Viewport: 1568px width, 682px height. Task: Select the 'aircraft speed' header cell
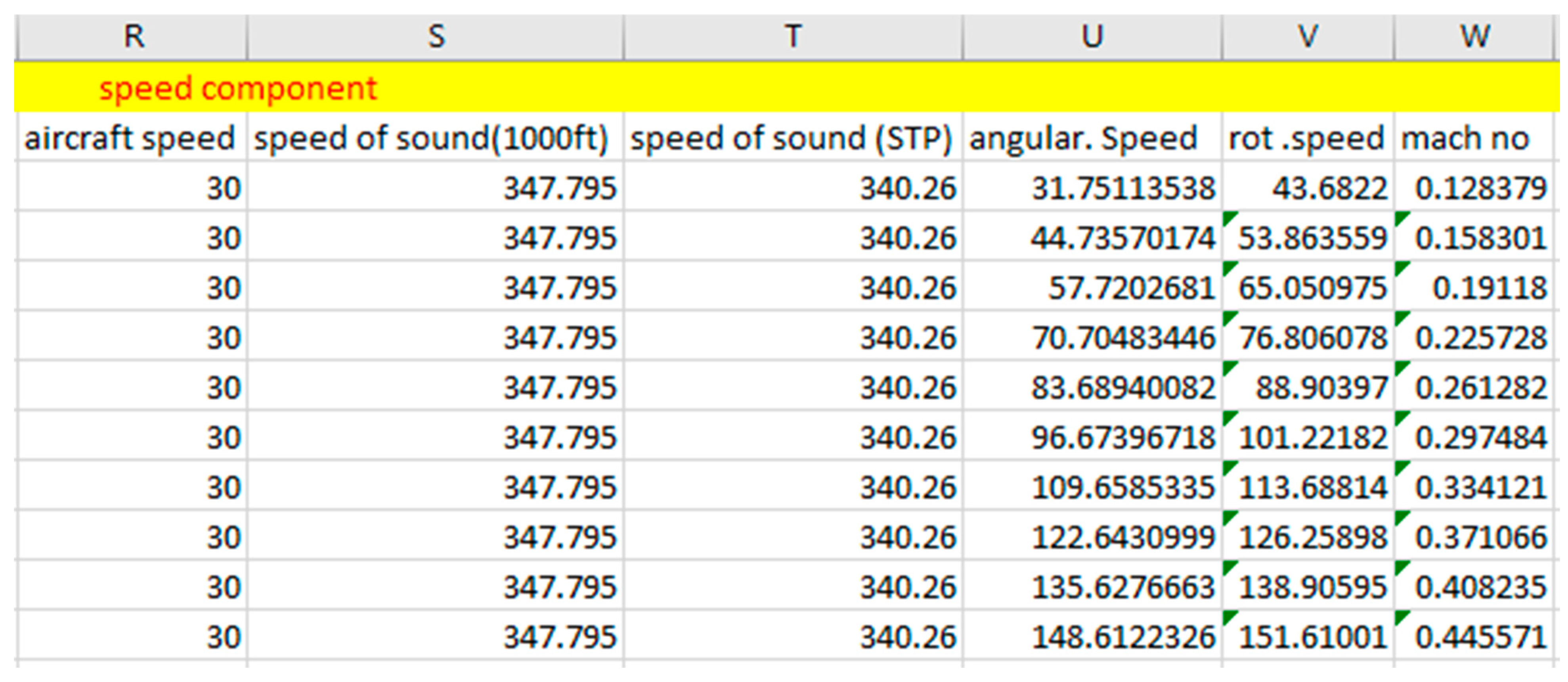130,138
